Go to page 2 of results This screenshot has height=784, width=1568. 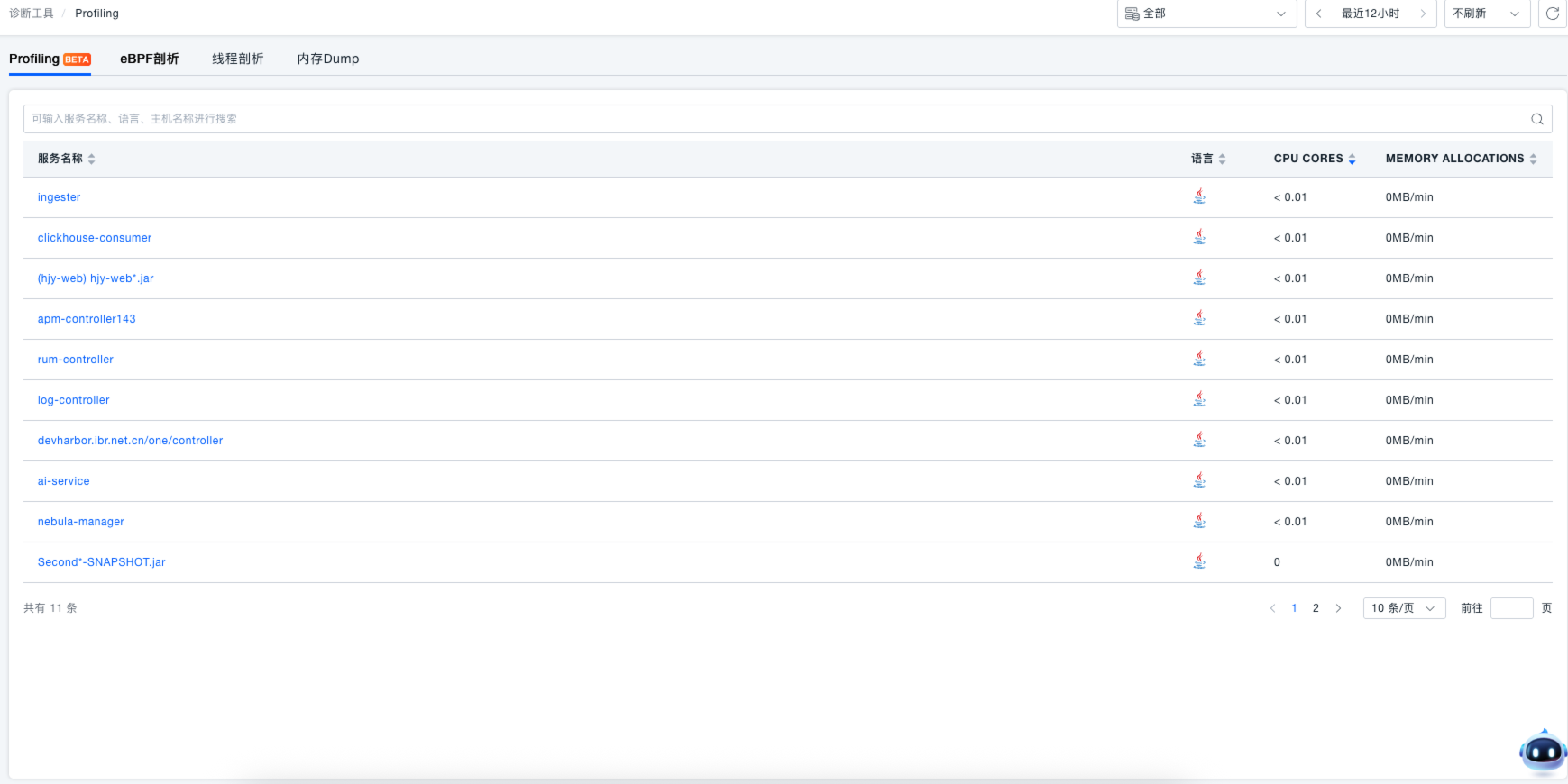click(x=1316, y=608)
